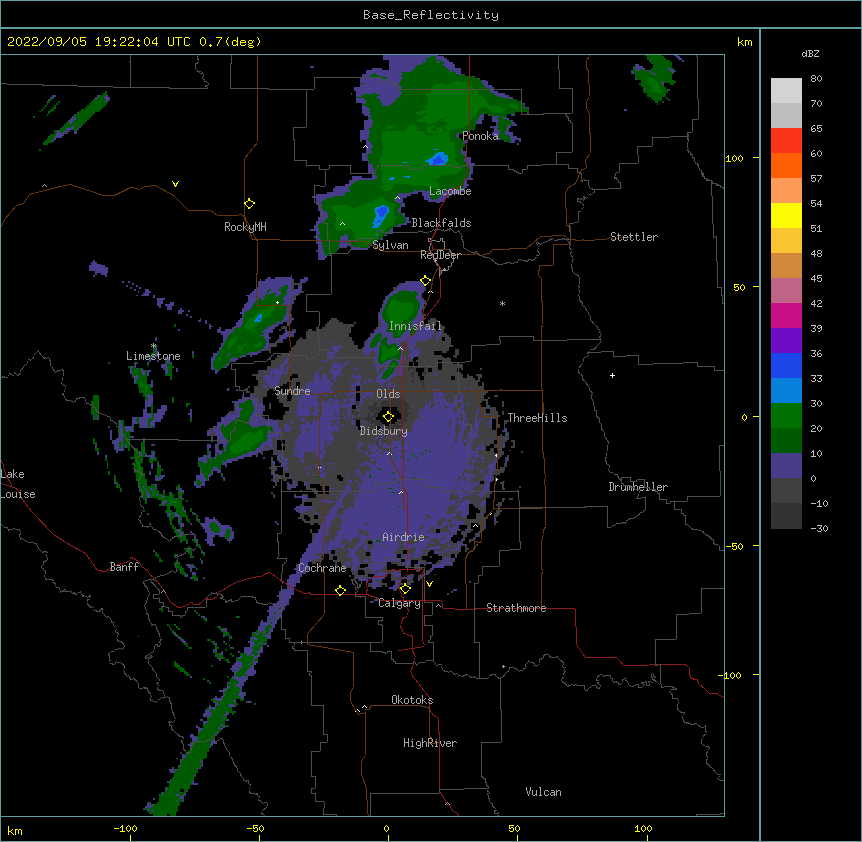This screenshot has height=842, width=862.
Task: Click the 100 value on the right axis
Action: click(x=734, y=158)
